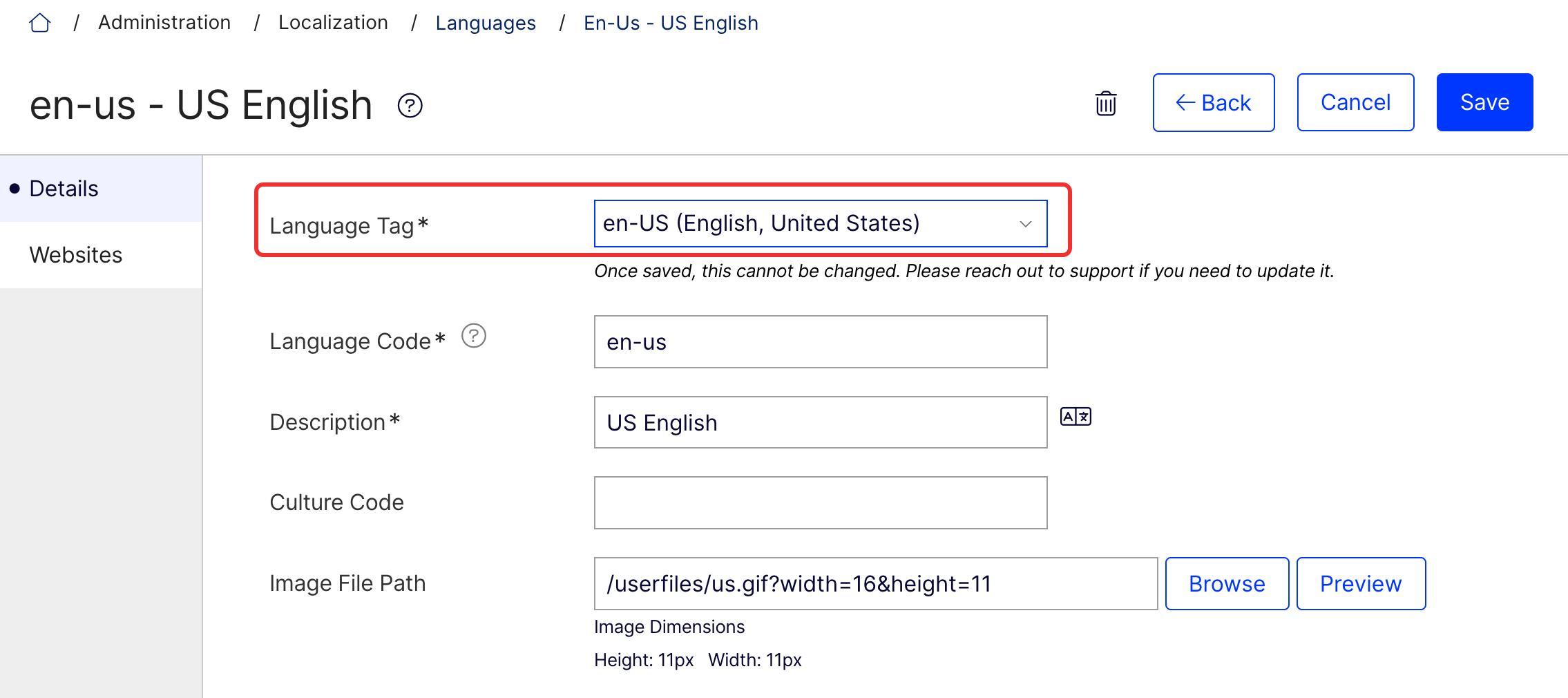Delete this language via the trash icon
The height and width of the screenshot is (698, 1568).
point(1105,104)
